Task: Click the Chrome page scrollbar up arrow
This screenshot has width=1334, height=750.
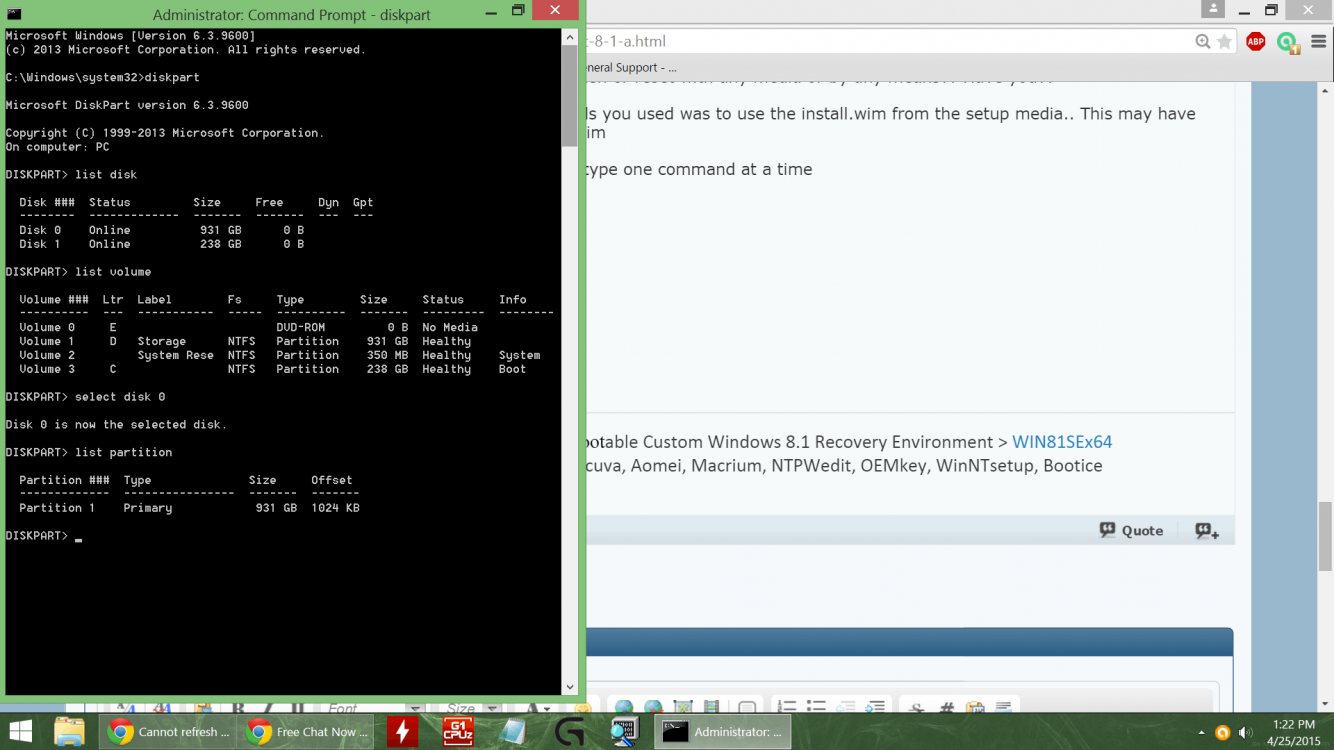Action: [1325, 90]
